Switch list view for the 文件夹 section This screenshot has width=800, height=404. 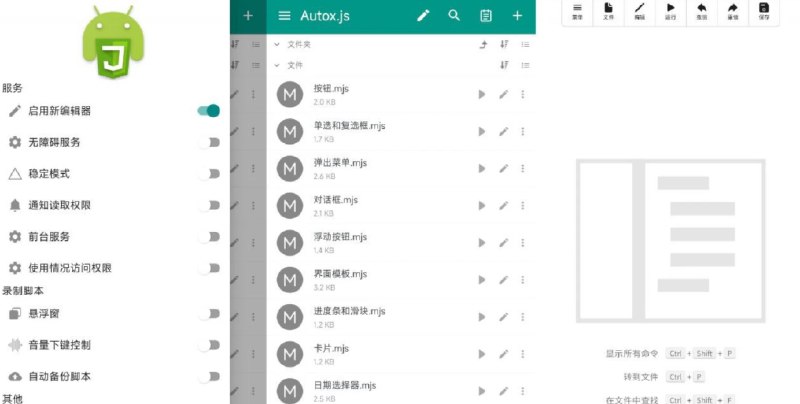point(525,44)
